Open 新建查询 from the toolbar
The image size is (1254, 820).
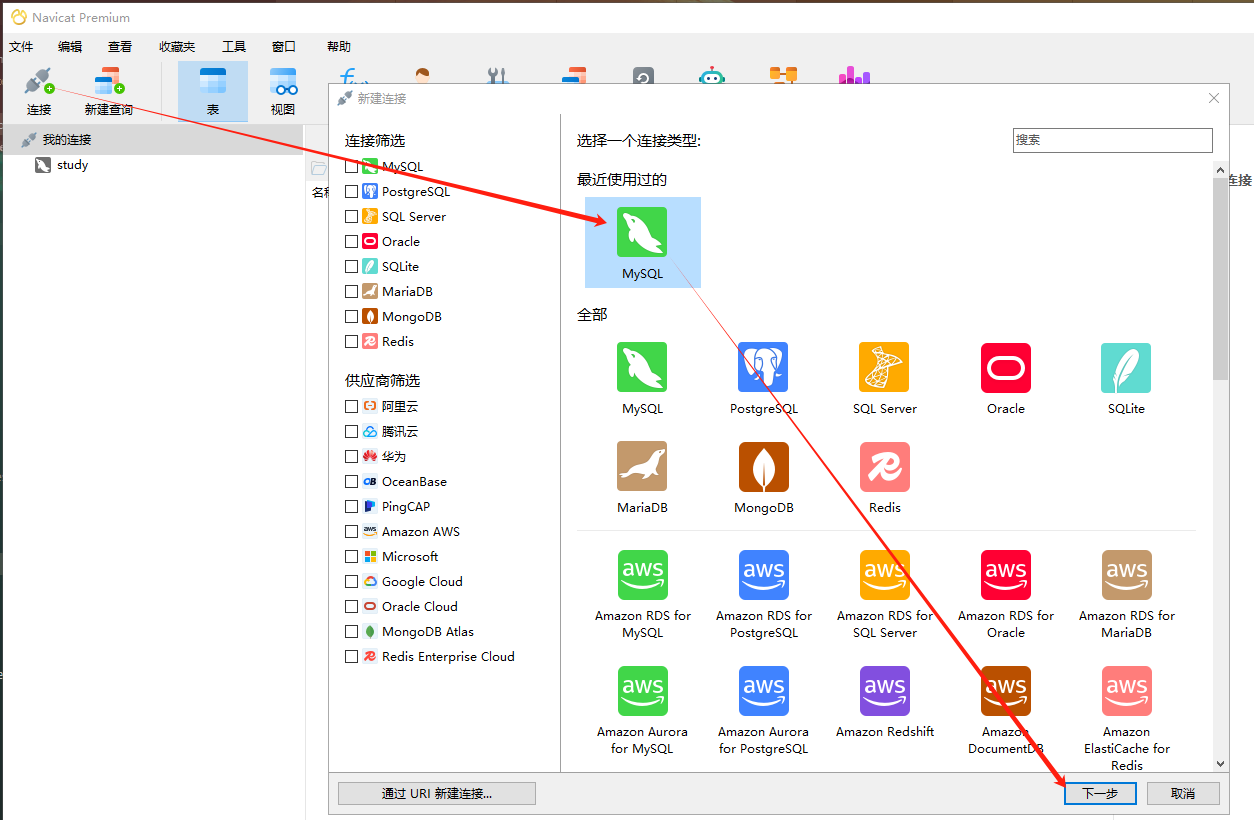(x=108, y=92)
